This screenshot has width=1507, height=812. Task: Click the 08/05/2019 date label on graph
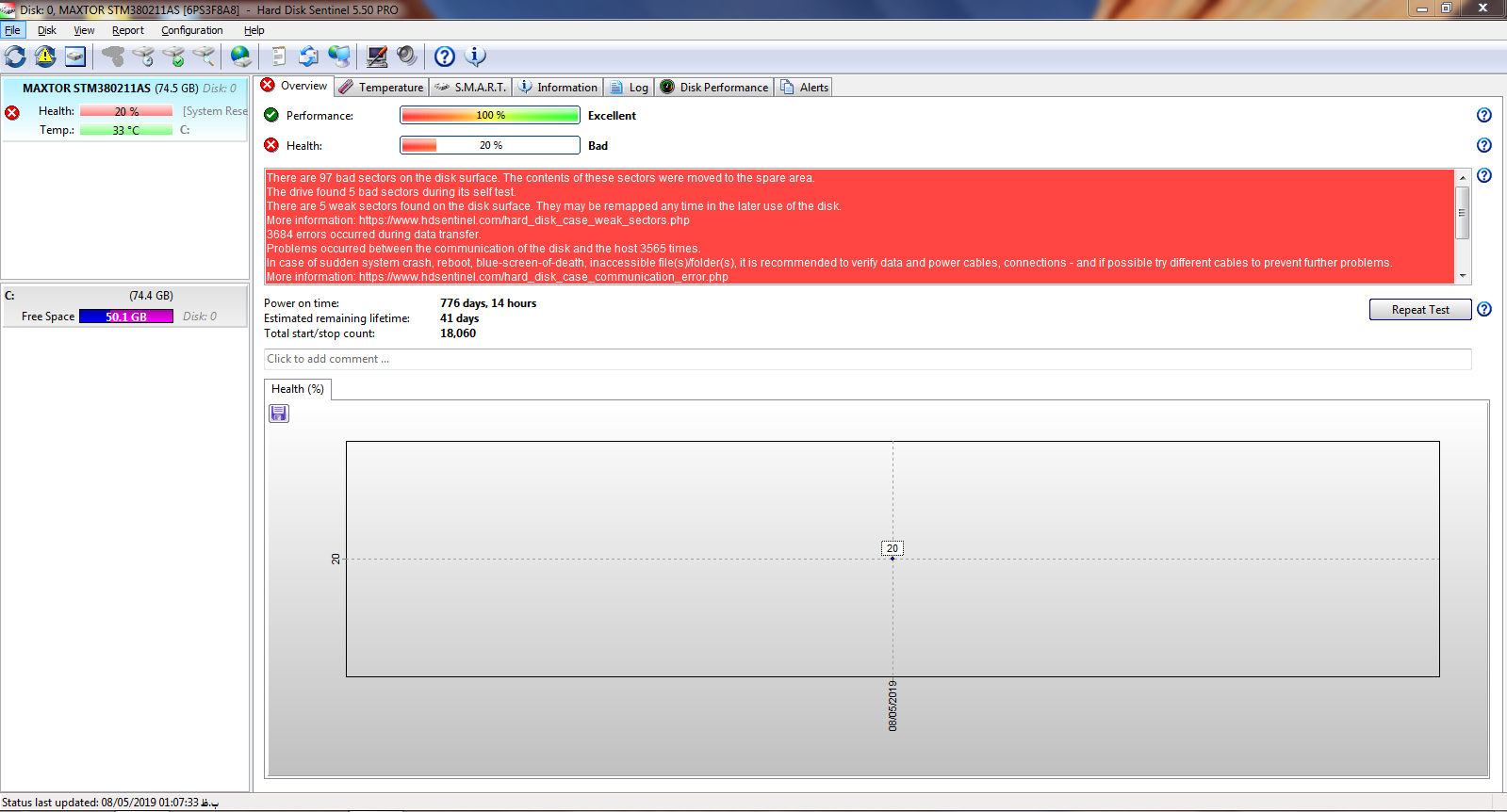tap(893, 706)
